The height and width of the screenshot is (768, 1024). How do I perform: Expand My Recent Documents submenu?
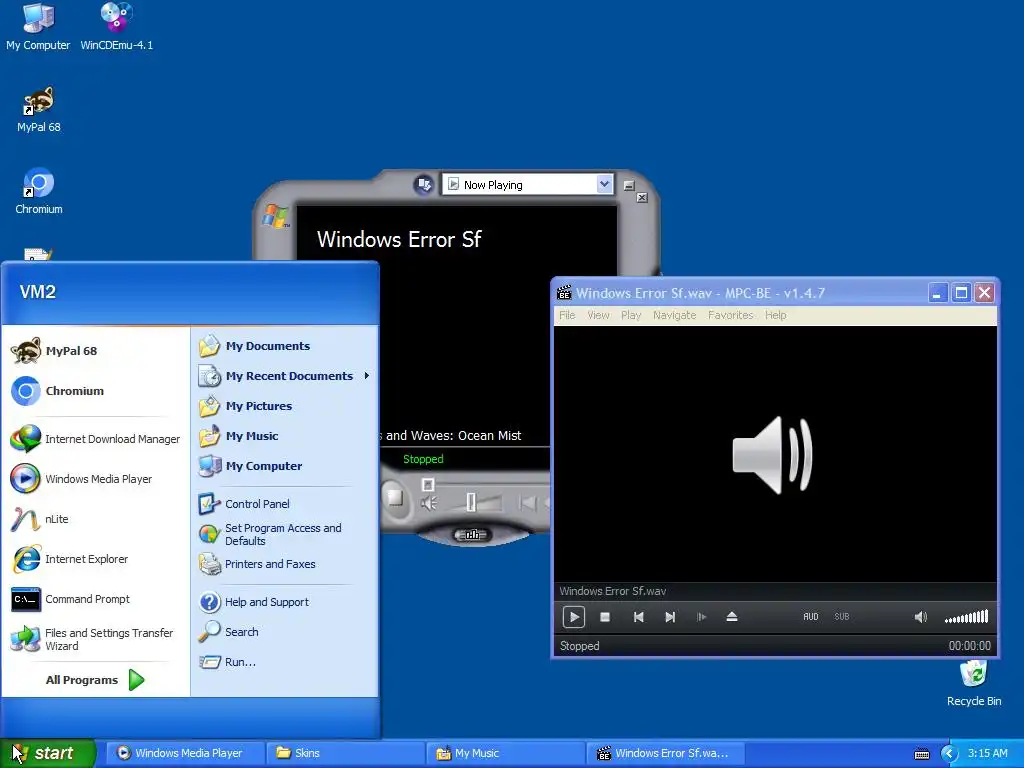pyautogui.click(x=284, y=376)
